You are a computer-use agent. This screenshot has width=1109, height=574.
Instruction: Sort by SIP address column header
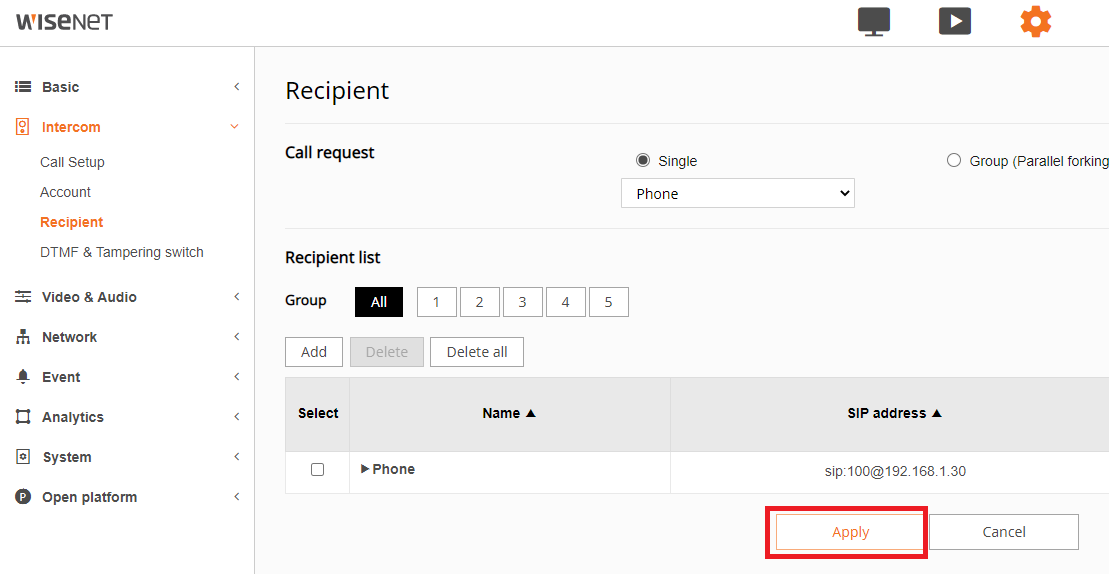[894, 414]
